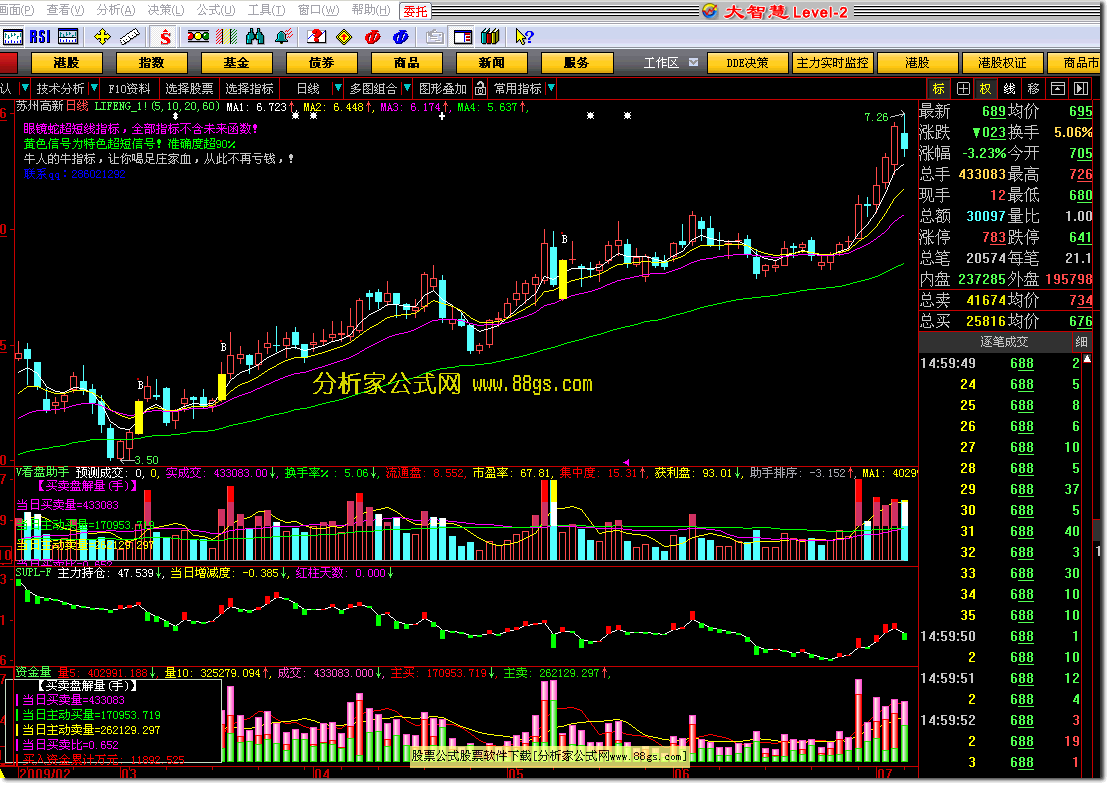Expand the 技术分析 dropdown arrow
Viewport: 1110px width, 785px height.
(93, 88)
